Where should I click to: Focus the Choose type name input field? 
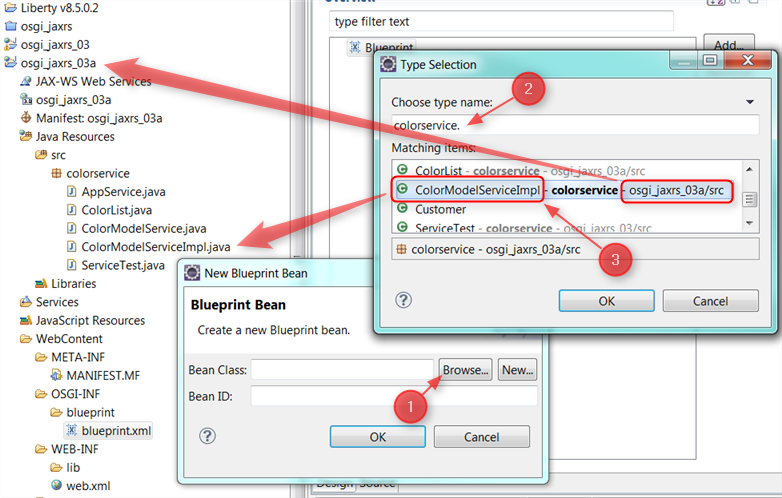575,126
